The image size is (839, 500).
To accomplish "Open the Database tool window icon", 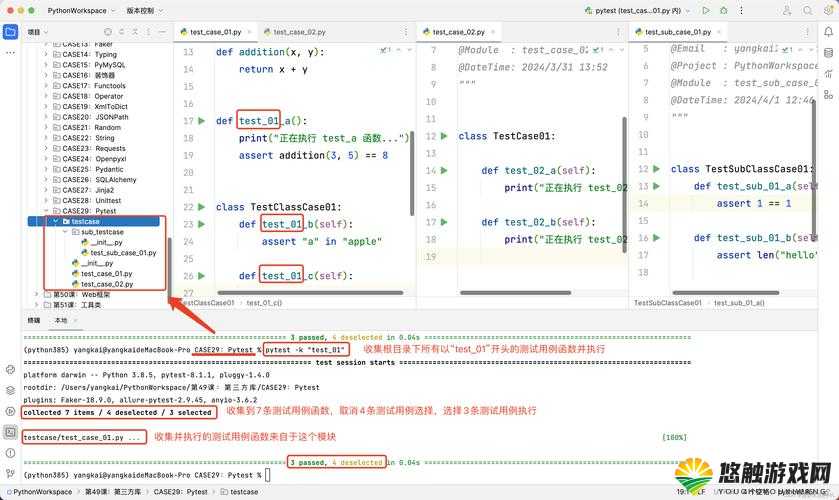I will [828, 53].
